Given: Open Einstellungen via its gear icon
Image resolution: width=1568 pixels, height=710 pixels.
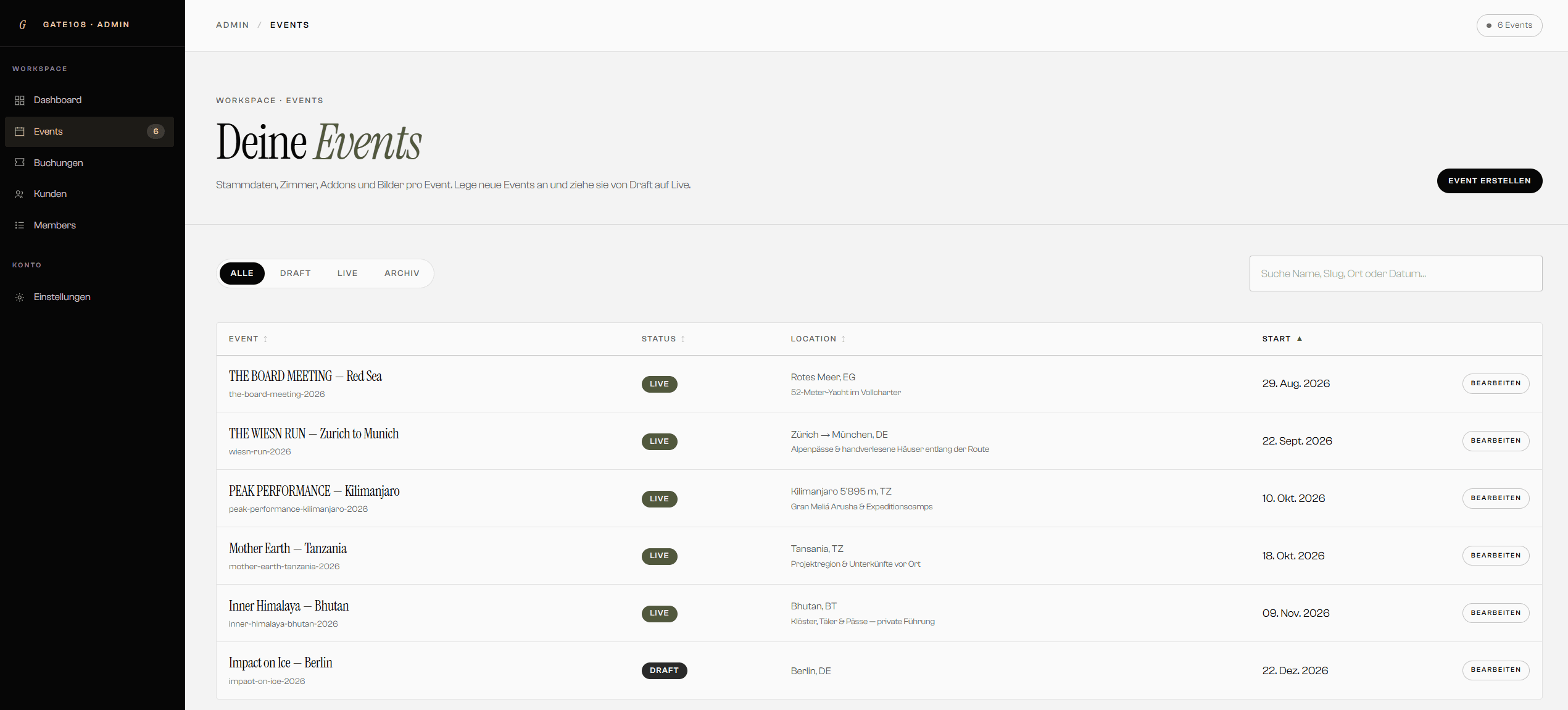Looking at the screenshot, I should pyautogui.click(x=20, y=297).
